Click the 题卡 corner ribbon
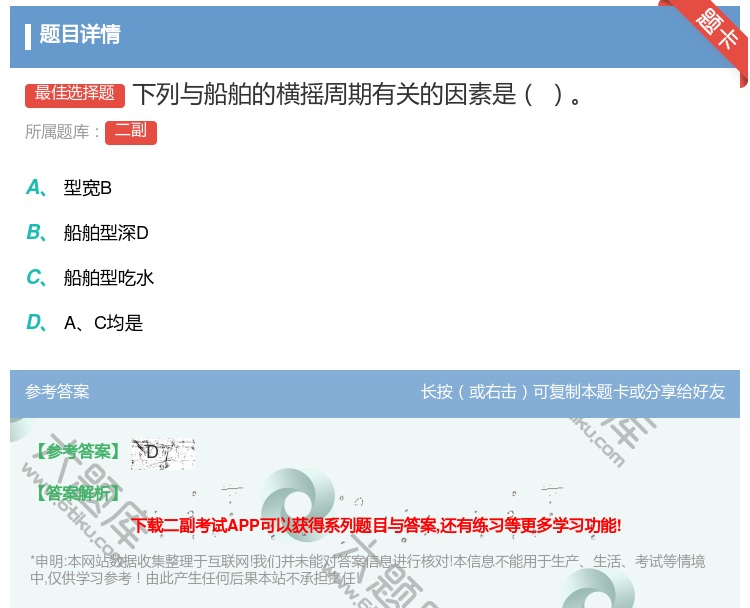 point(715,31)
